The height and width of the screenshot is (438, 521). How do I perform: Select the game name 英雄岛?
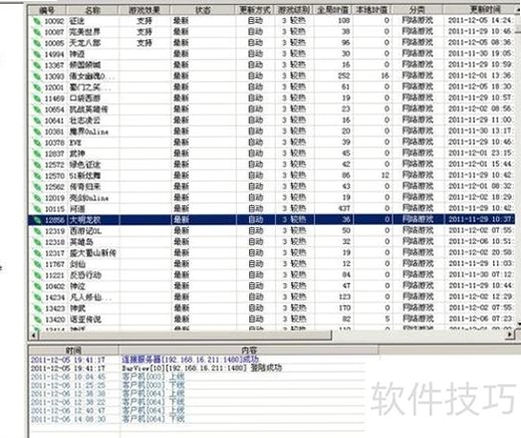coord(81,242)
